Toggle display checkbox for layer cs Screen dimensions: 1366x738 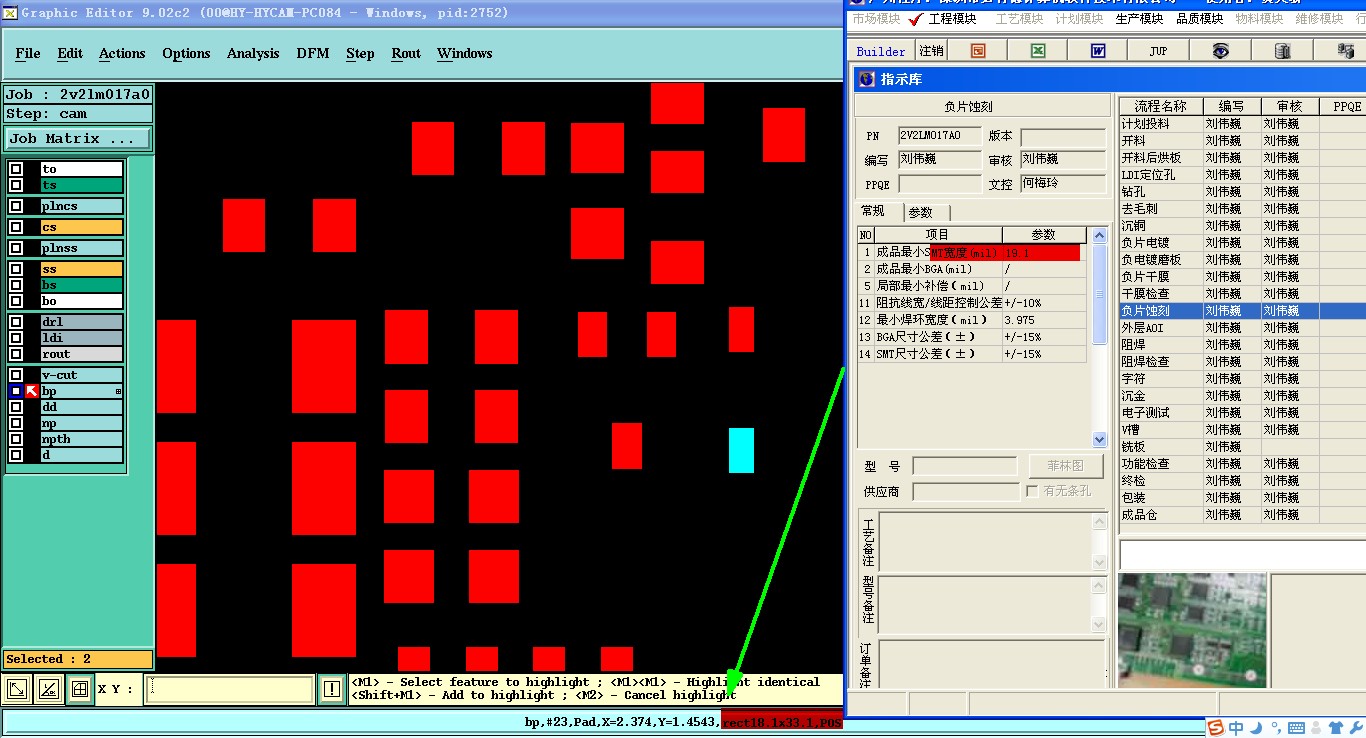(x=16, y=227)
